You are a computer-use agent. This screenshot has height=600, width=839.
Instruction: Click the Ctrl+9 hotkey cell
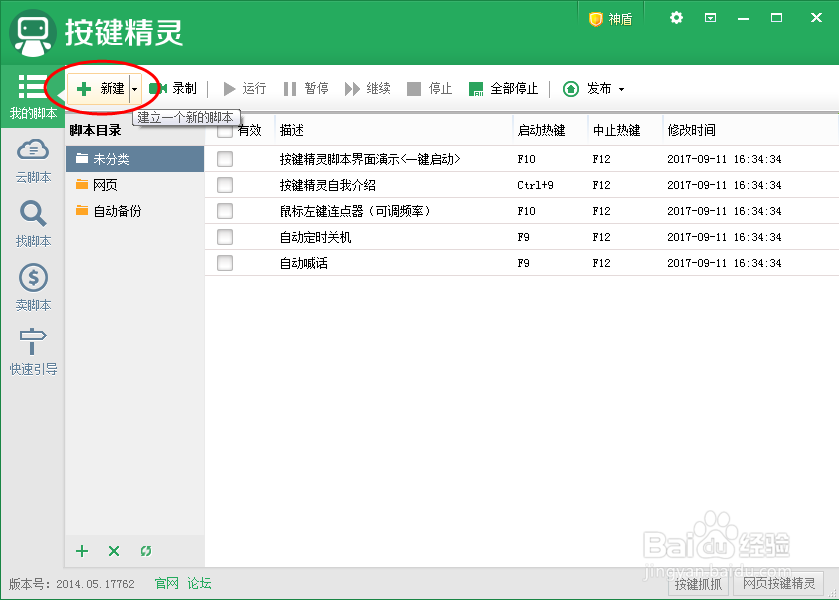point(535,185)
